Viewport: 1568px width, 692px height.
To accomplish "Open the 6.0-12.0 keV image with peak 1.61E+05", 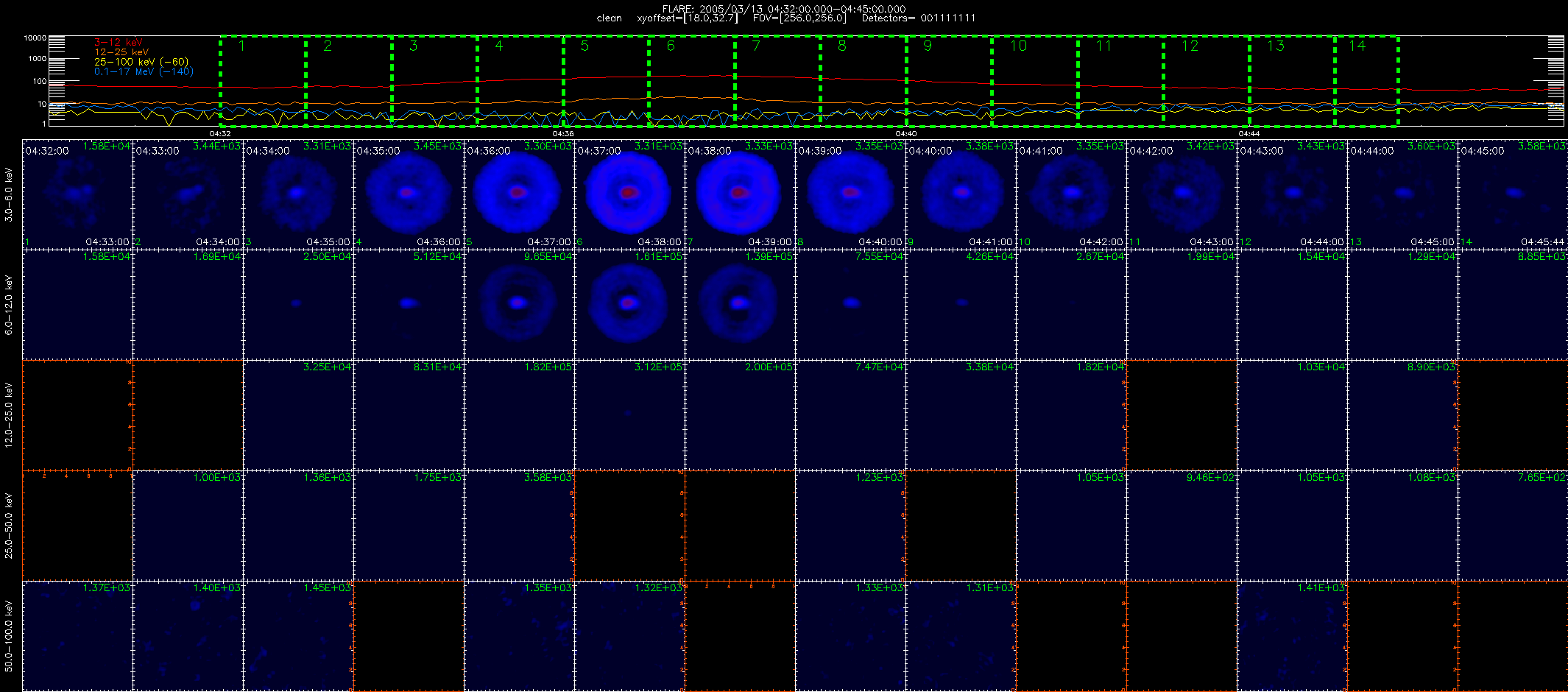I will (629, 305).
